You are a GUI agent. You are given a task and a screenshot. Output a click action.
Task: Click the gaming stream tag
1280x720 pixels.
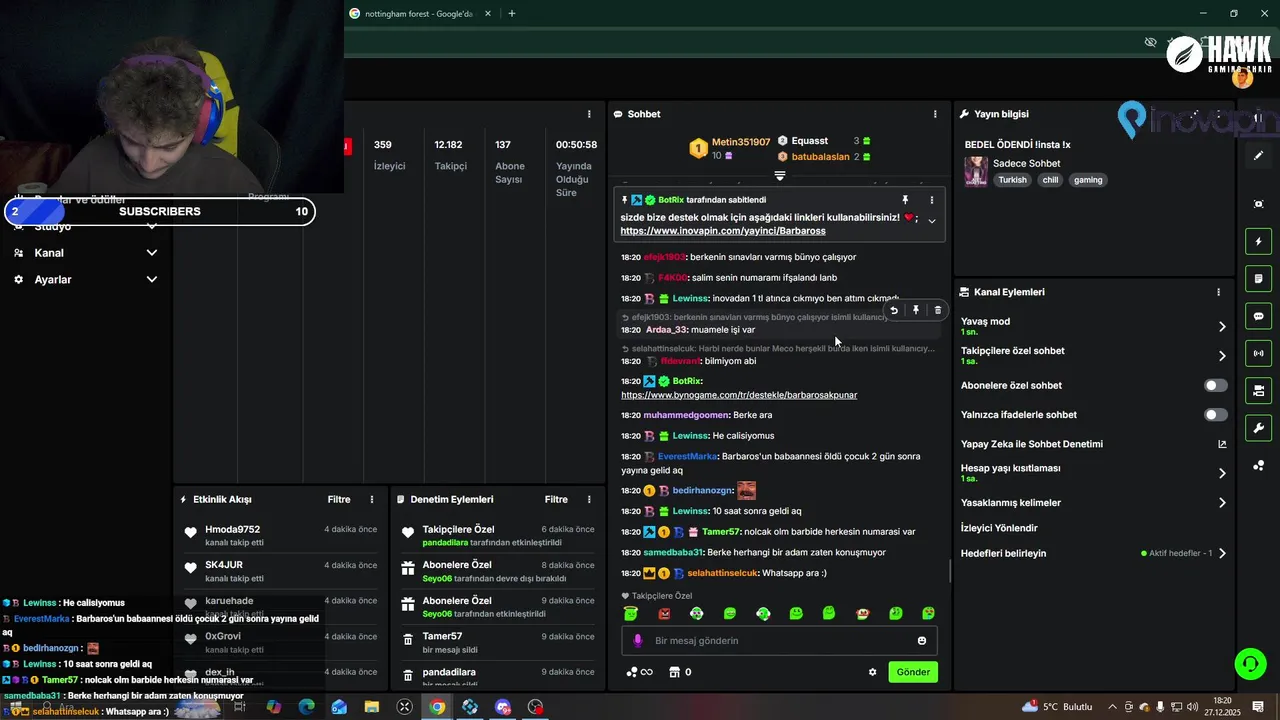[x=1088, y=180]
